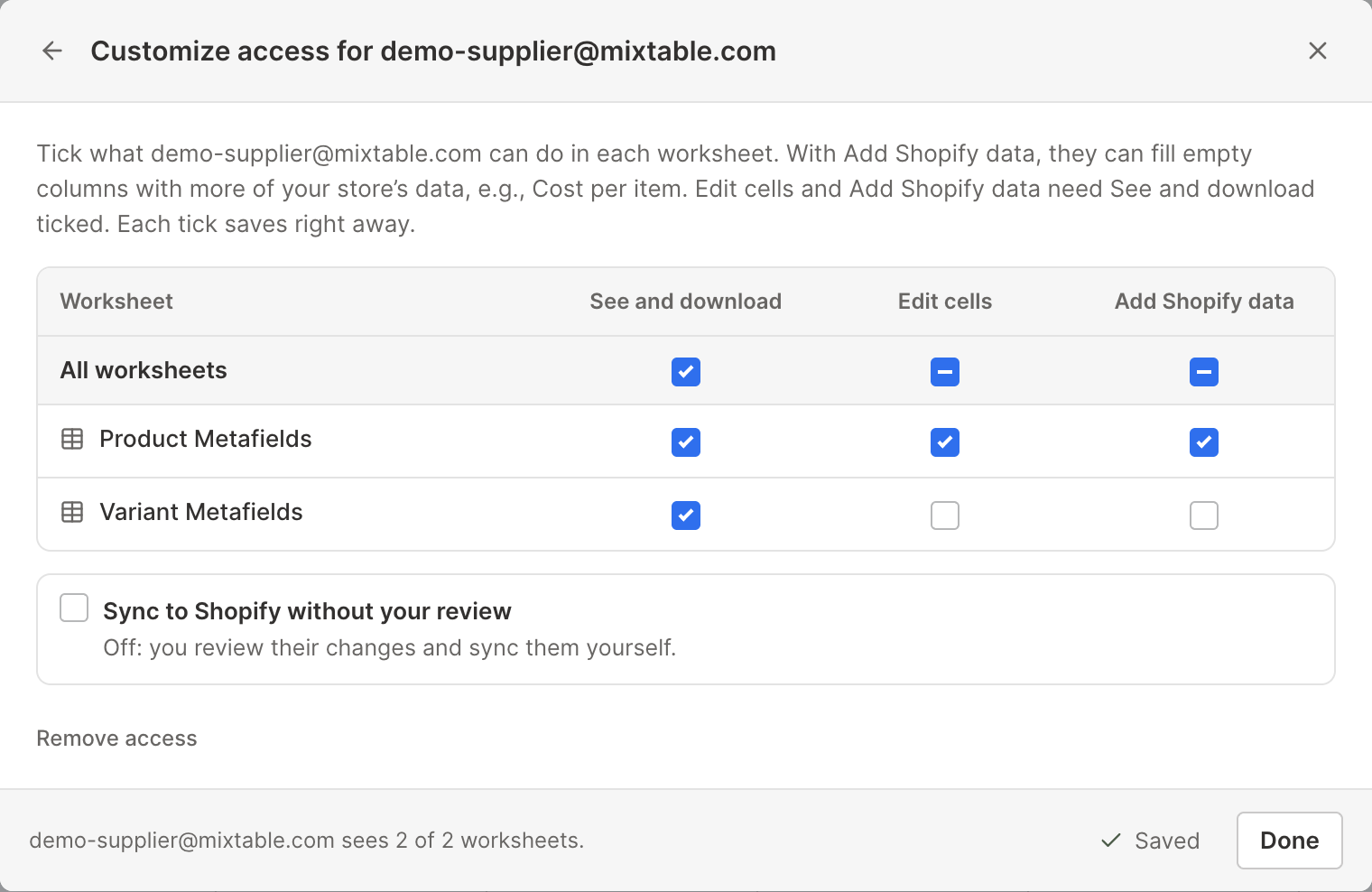Click the All worksheets row label
The image size is (1372, 892).
click(x=144, y=370)
